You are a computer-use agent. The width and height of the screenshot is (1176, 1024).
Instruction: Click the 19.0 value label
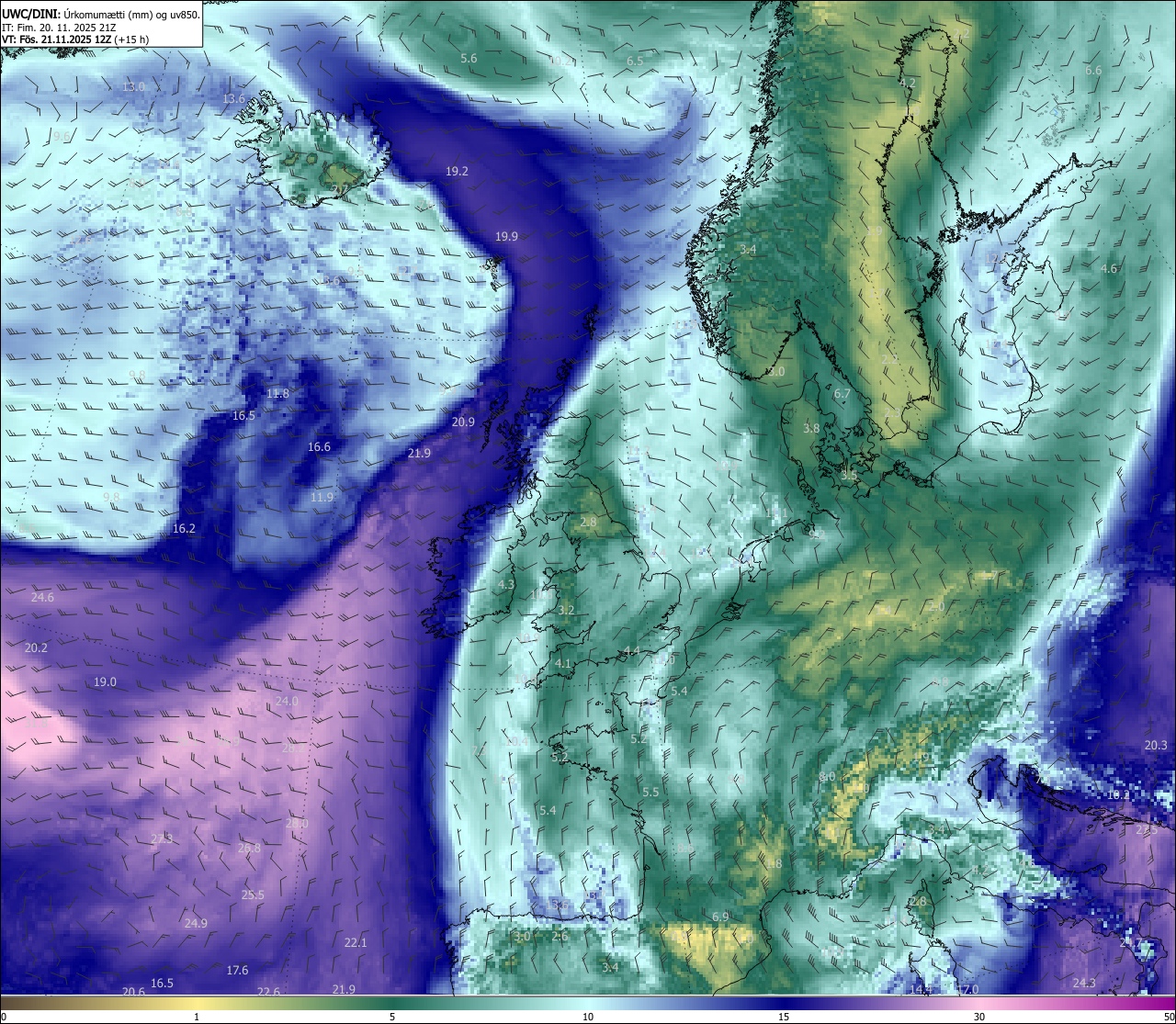coord(105,682)
